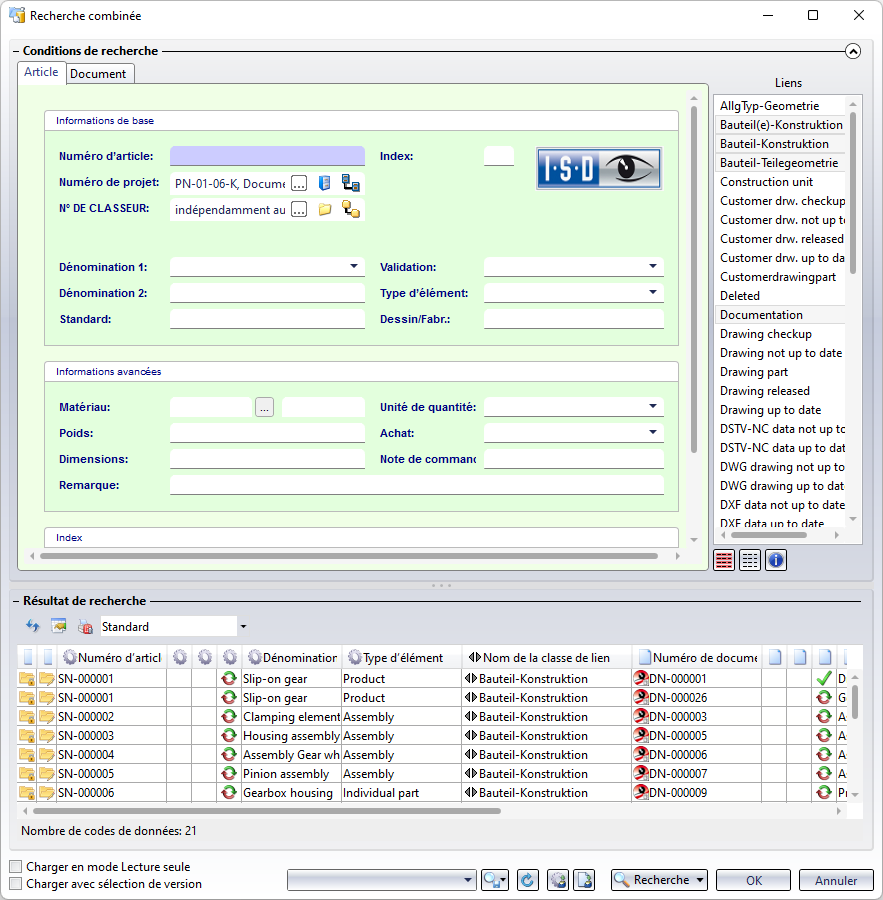The width and height of the screenshot is (883, 900).
Task: Collapse the Conditions de recherche section
Action: (x=852, y=51)
